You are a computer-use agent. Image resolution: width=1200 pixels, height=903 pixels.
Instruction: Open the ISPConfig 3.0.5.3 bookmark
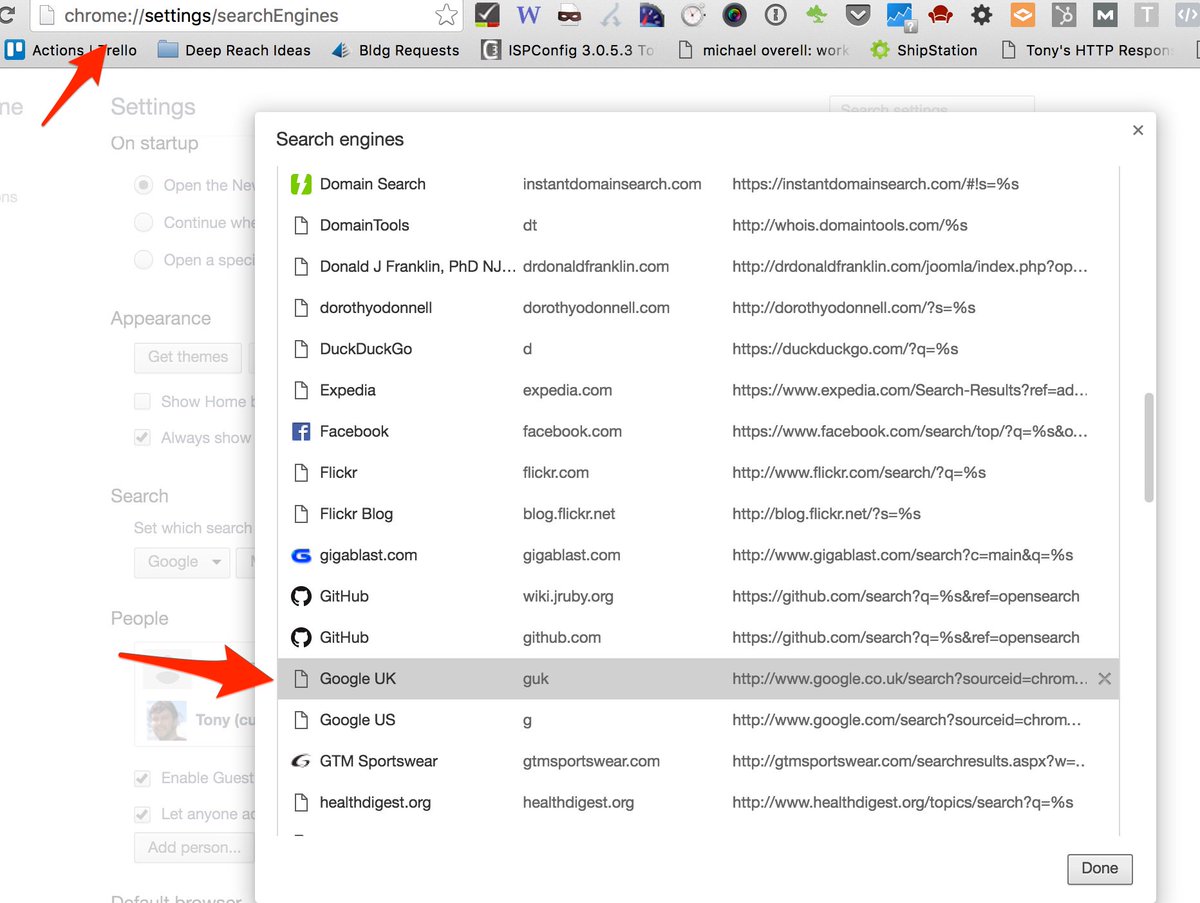click(568, 50)
